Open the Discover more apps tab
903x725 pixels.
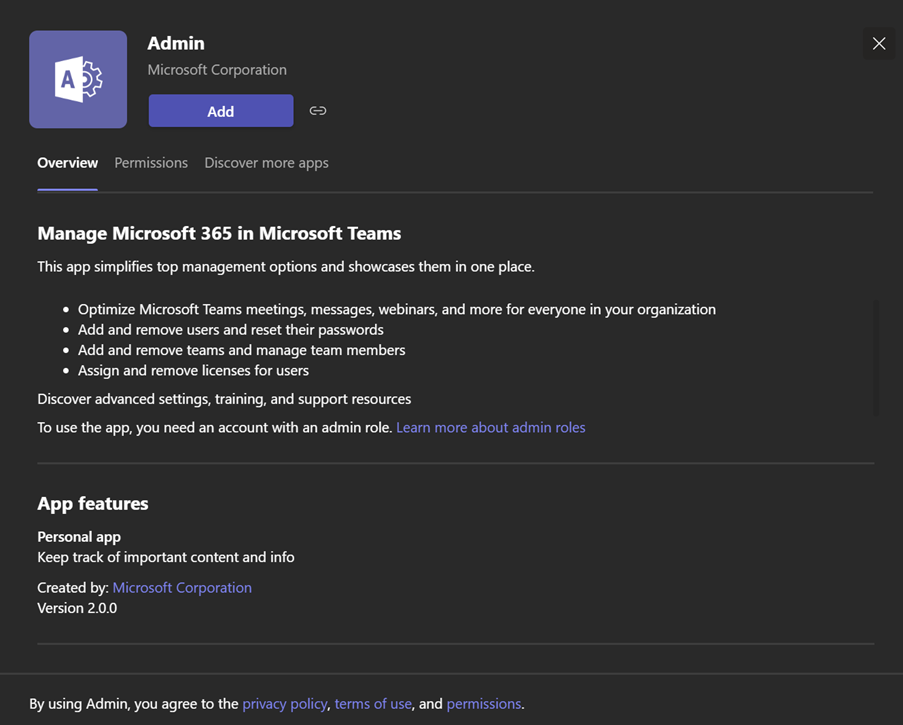click(266, 162)
